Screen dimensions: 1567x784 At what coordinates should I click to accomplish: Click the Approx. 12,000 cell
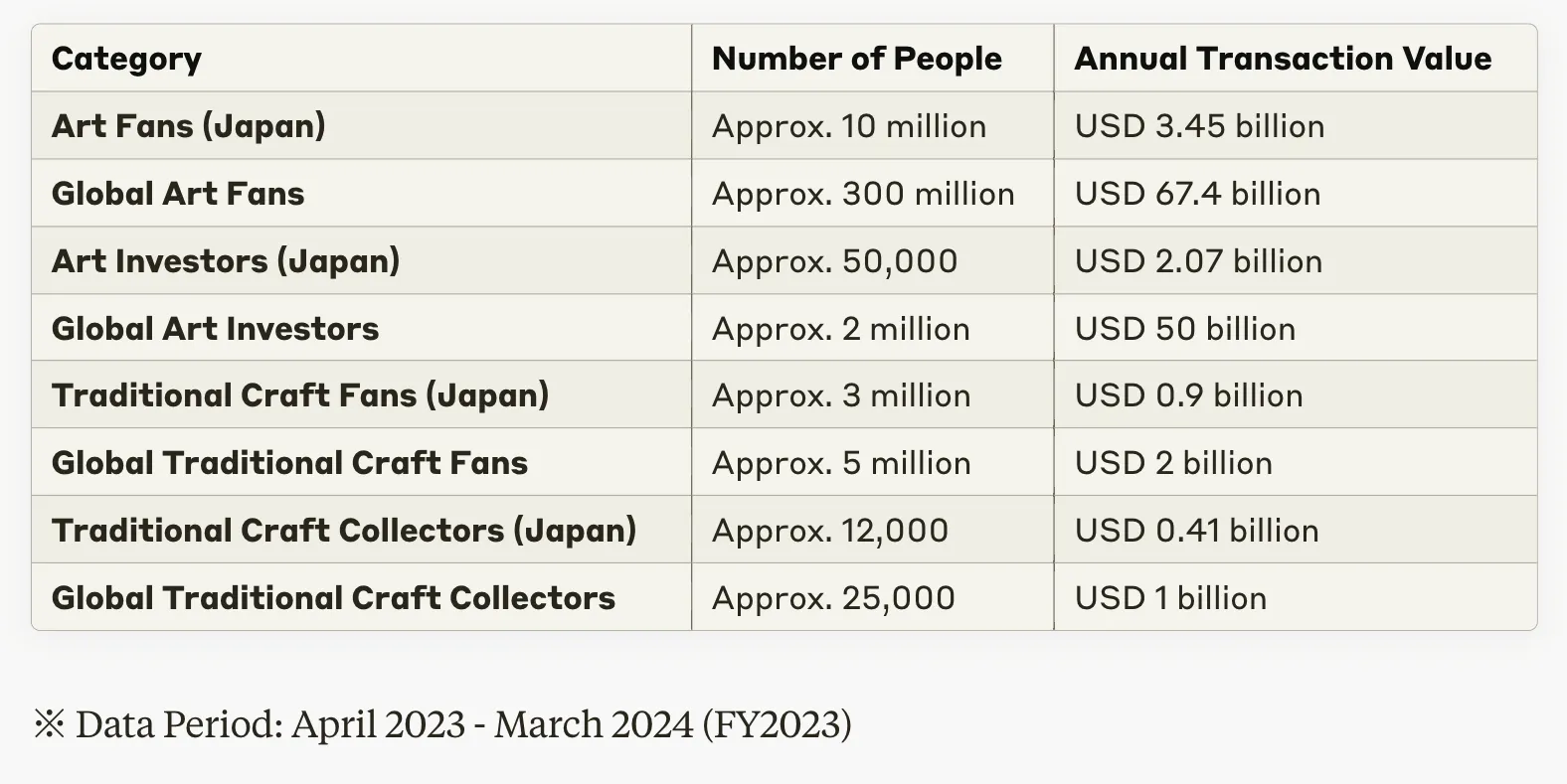point(829,531)
